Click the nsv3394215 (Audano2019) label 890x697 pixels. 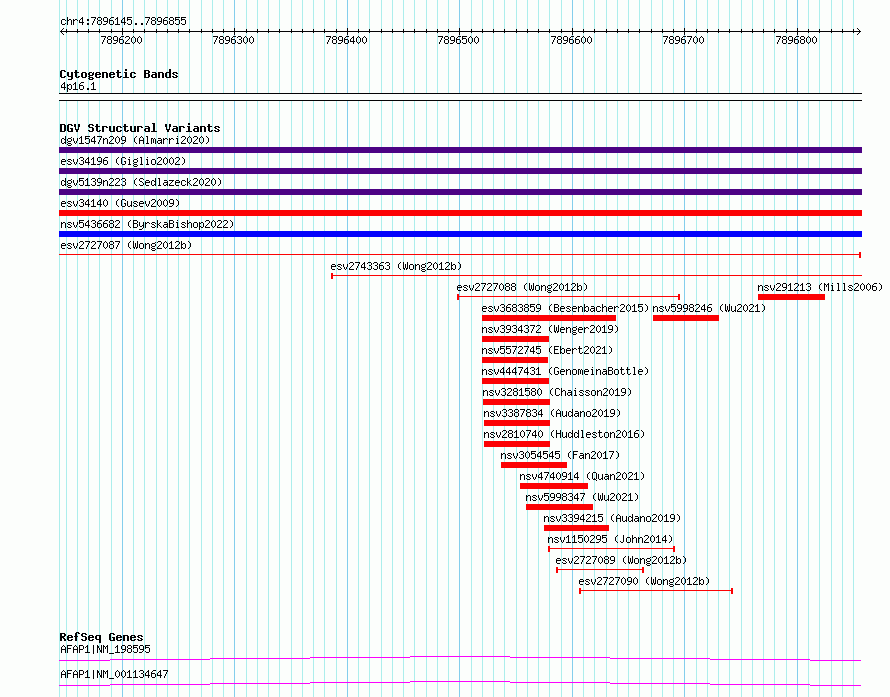pos(612,518)
